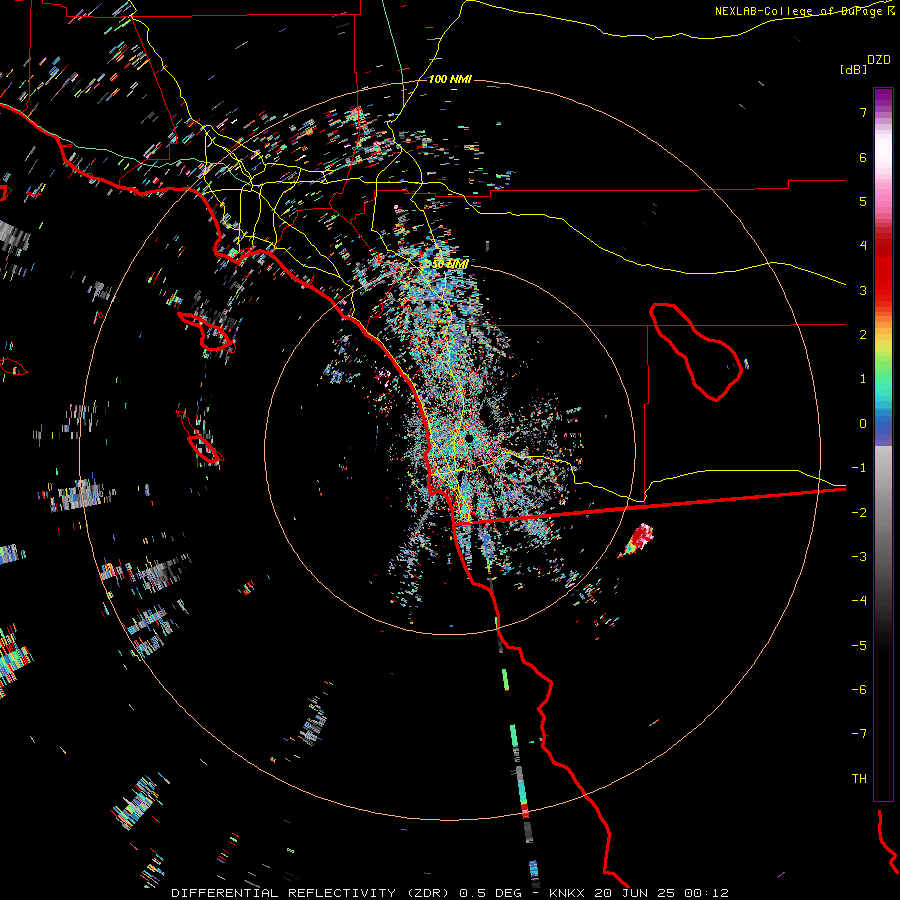Click the red high-ZDR echo blob southeast of the border

pos(639,538)
